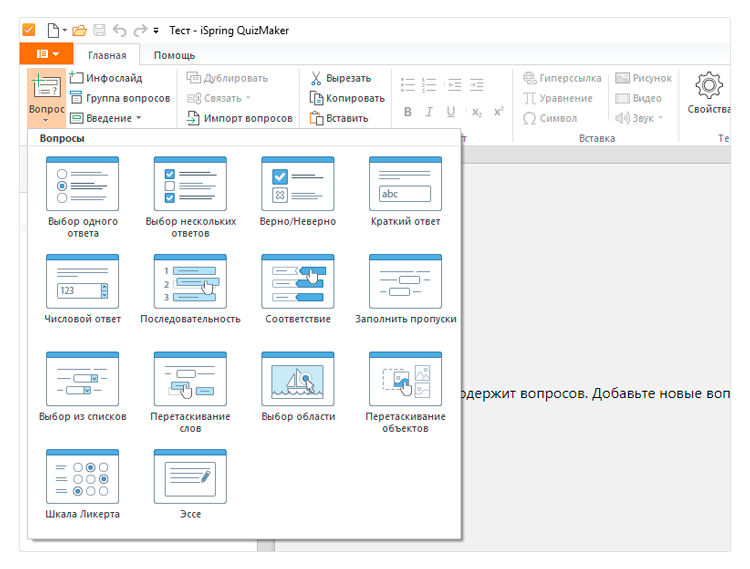The width and height of the screenshot is (750, 569).
Task: Click Вырезать to cut
Action: pyautogui.click(x=341, y=78)
